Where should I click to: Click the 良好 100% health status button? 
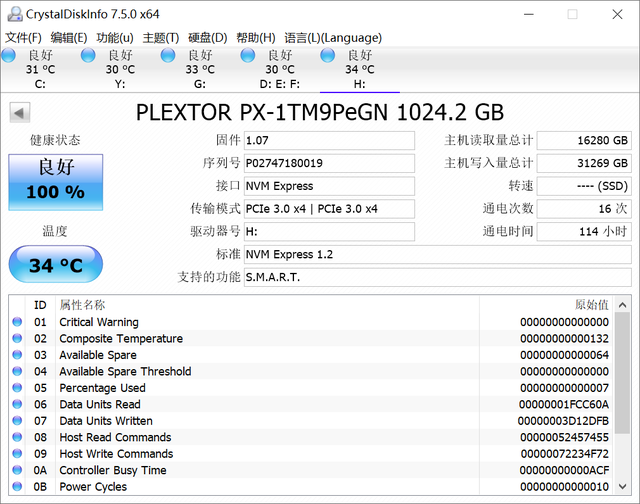[x=56, y=182]
